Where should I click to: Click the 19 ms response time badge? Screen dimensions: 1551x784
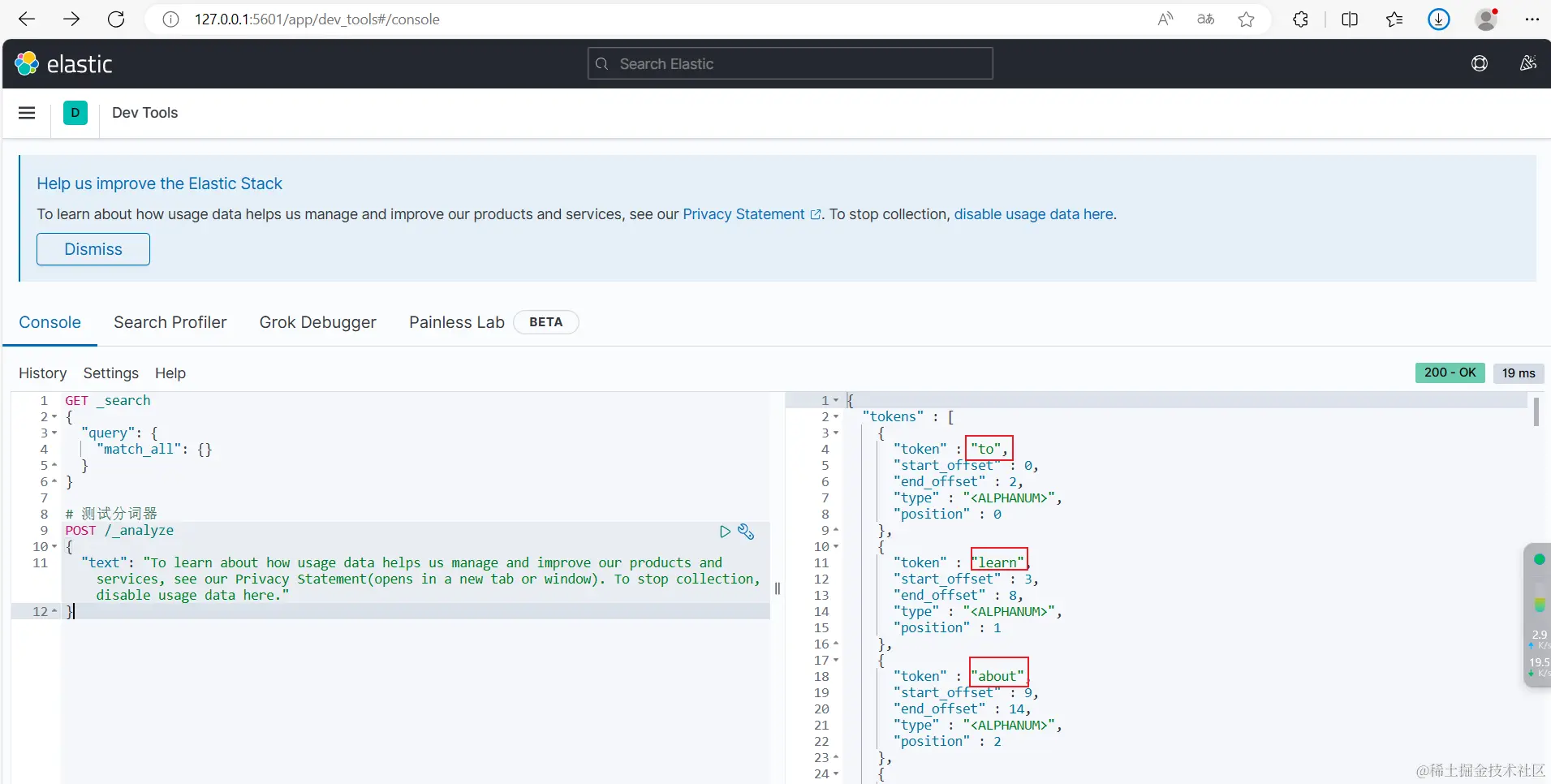[1519, 373]
